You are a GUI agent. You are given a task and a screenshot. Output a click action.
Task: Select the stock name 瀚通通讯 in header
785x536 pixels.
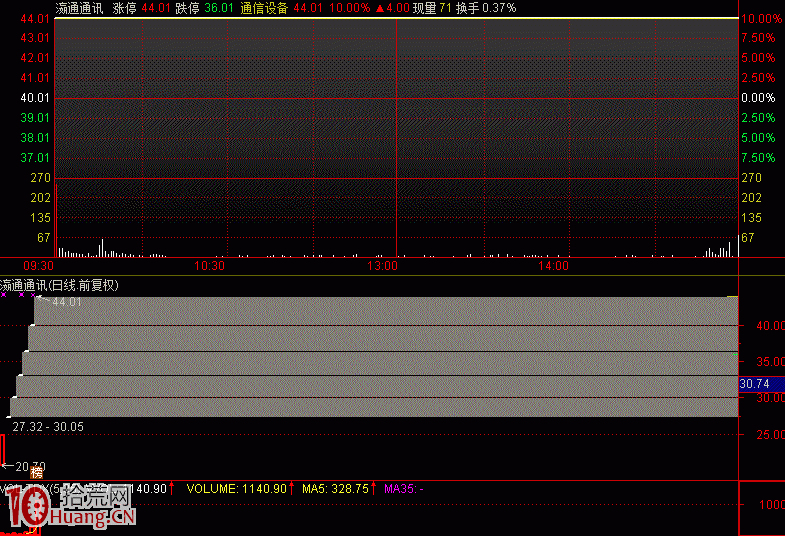click(79, 8)
